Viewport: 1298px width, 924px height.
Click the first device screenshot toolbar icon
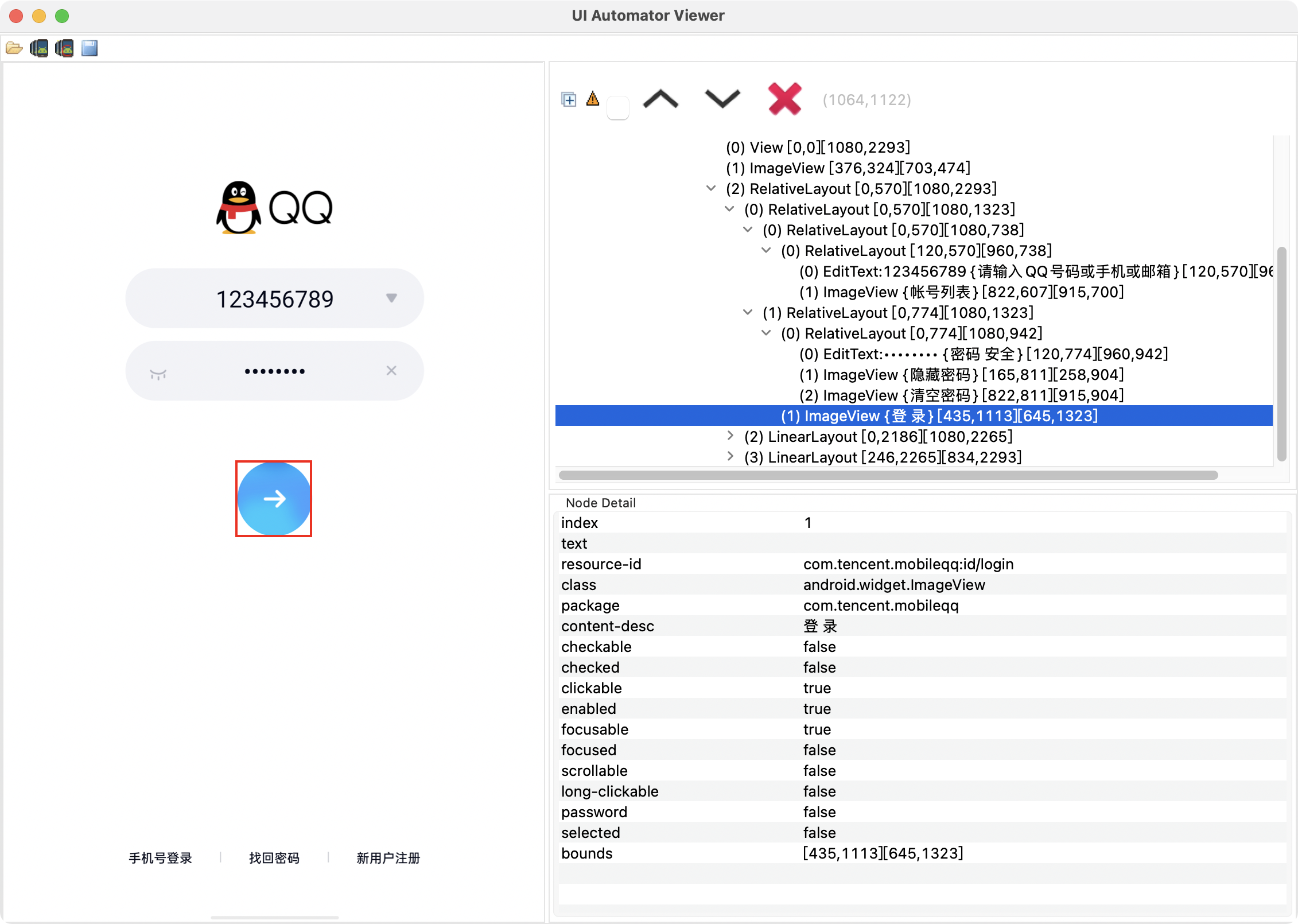pyautogui.click(x=39, y=48)
